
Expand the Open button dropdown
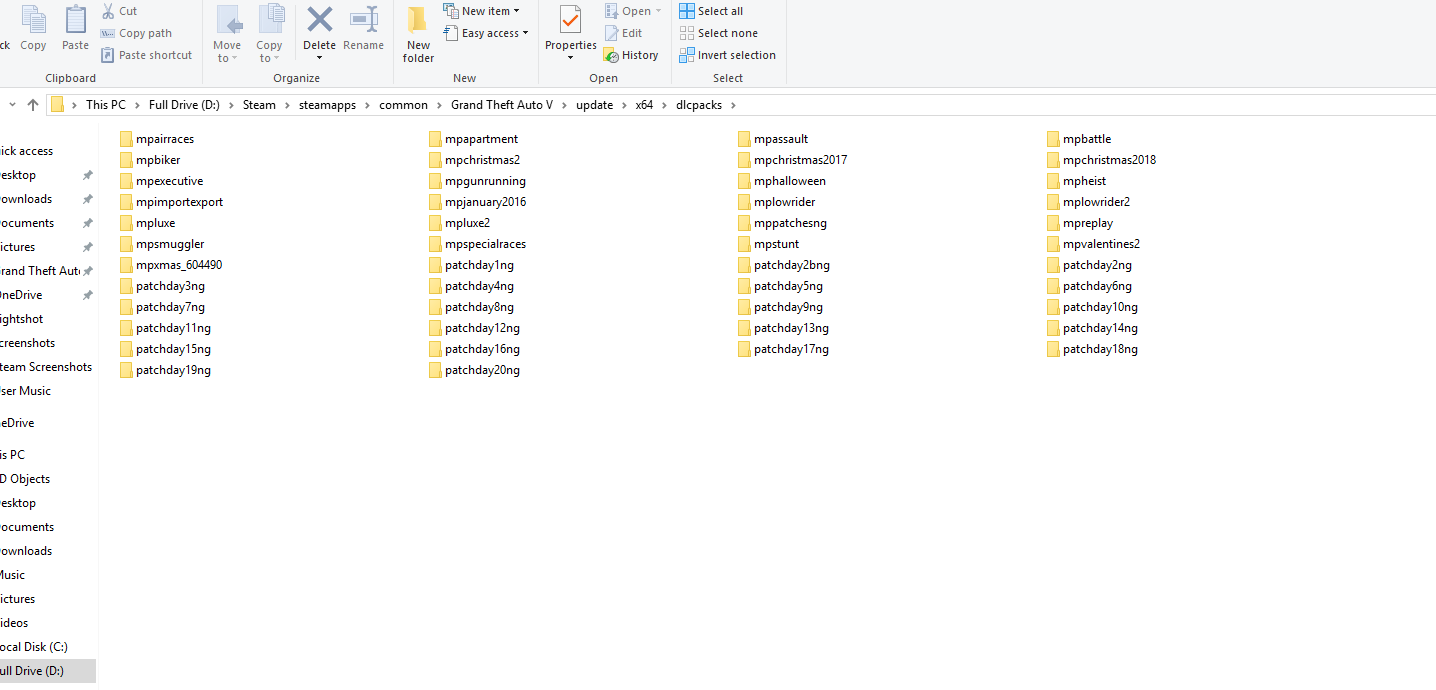(x=658, y=11)
